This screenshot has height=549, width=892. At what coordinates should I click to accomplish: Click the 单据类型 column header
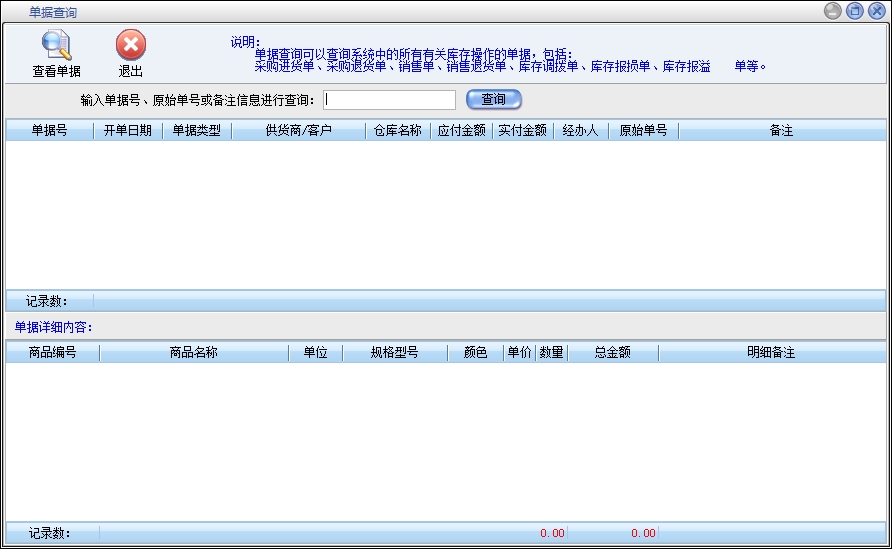click(x=197, y=131)
